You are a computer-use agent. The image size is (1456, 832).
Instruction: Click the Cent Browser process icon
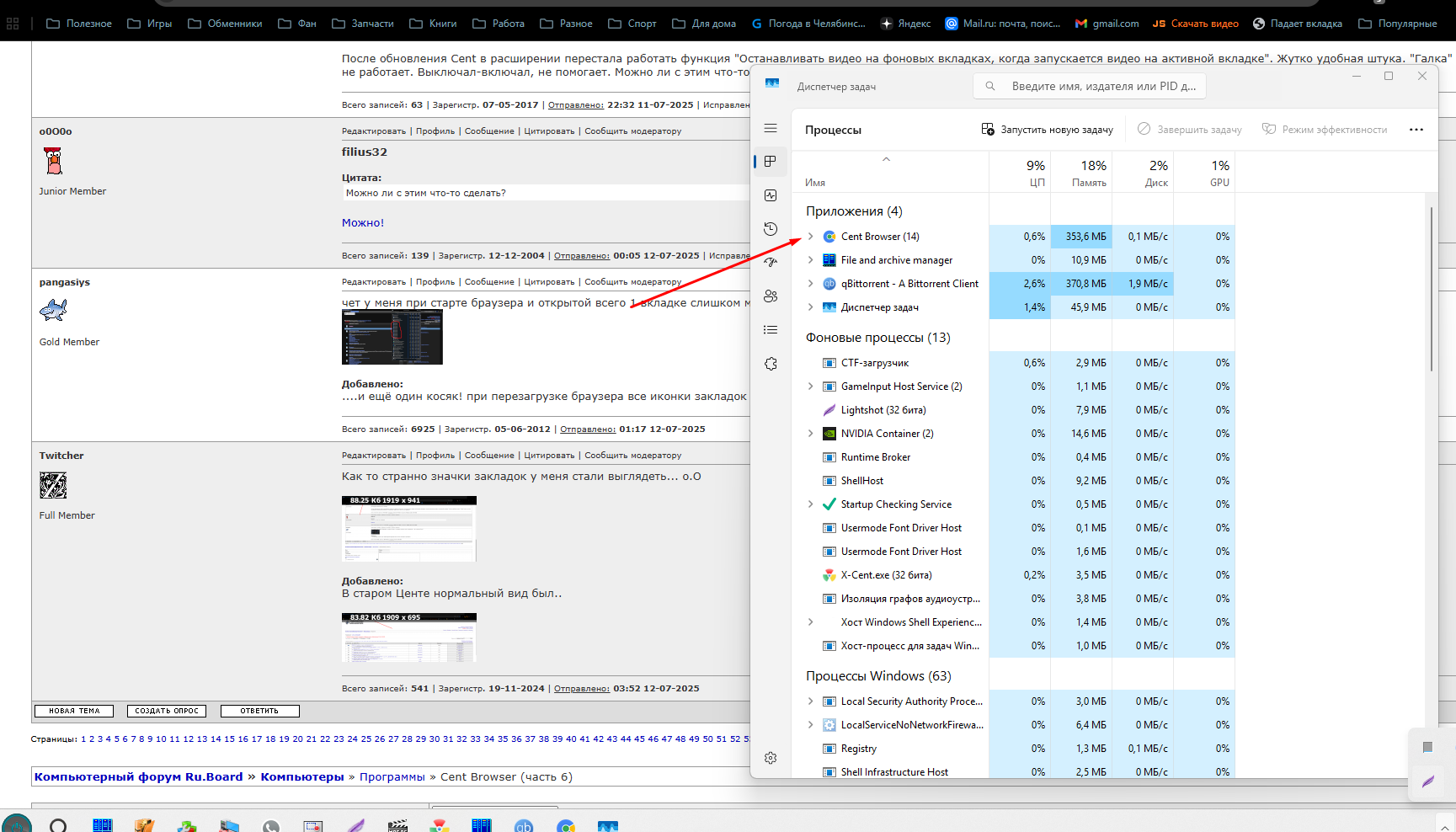[x=829, y=237]
